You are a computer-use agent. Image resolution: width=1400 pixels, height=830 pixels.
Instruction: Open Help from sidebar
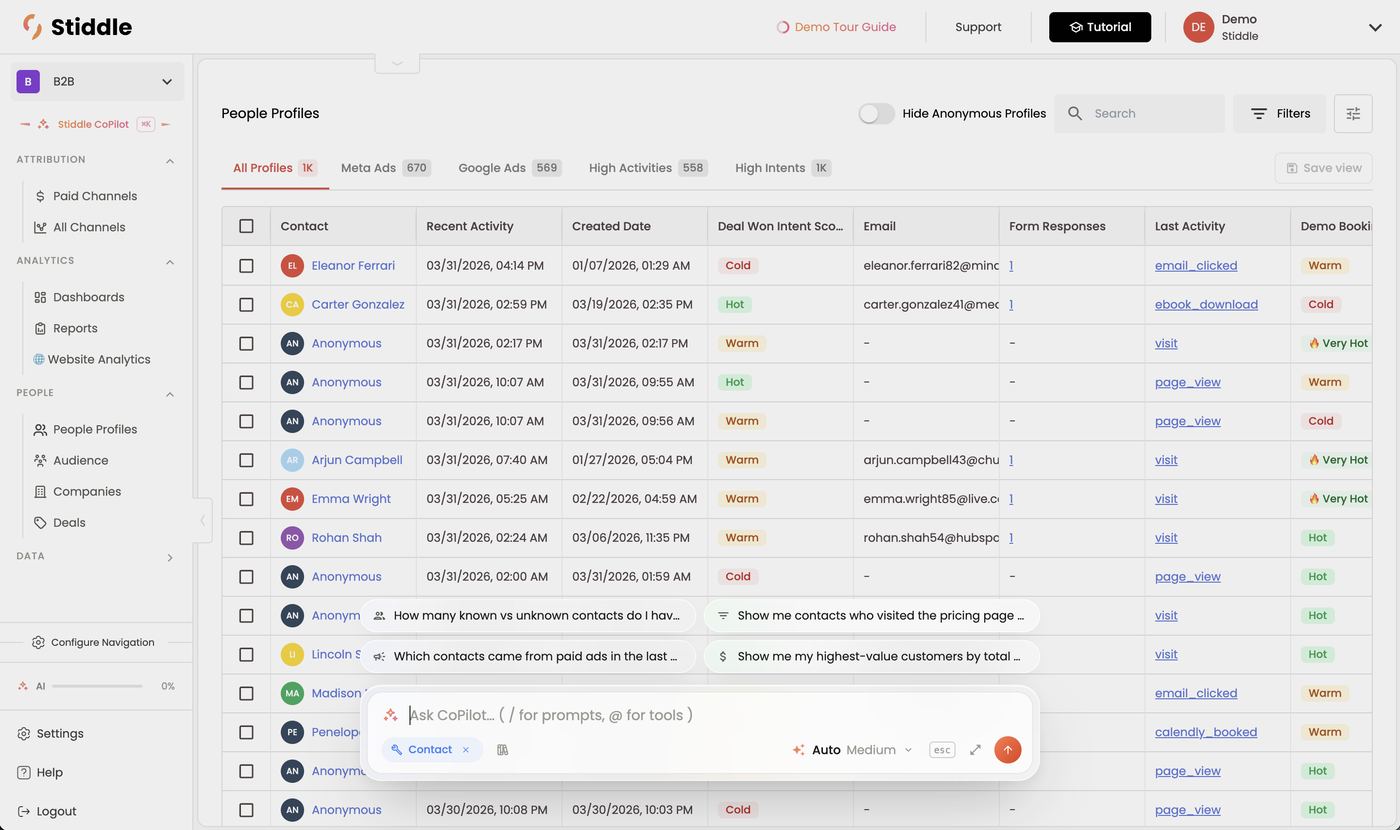click(40, 772)
